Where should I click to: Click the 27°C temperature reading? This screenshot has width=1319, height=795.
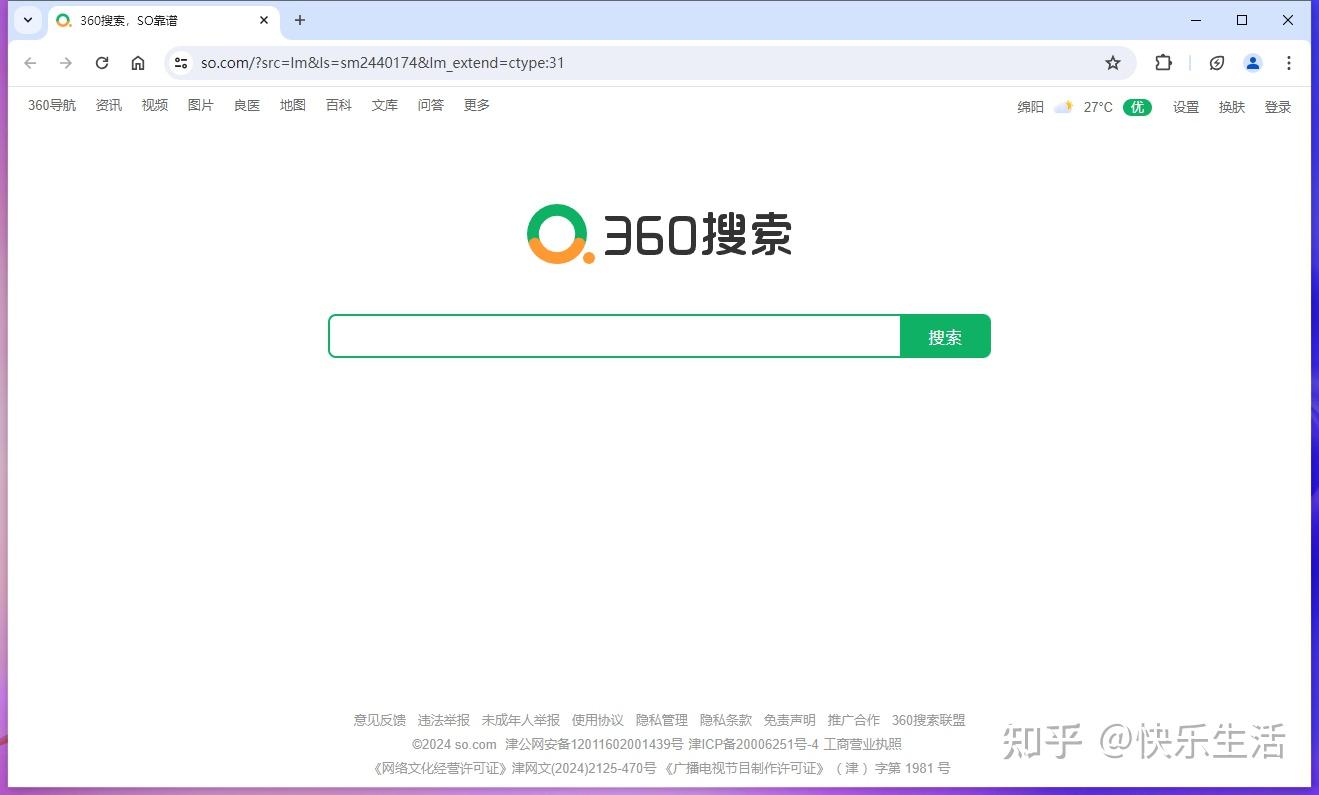tap(1098, 107)
